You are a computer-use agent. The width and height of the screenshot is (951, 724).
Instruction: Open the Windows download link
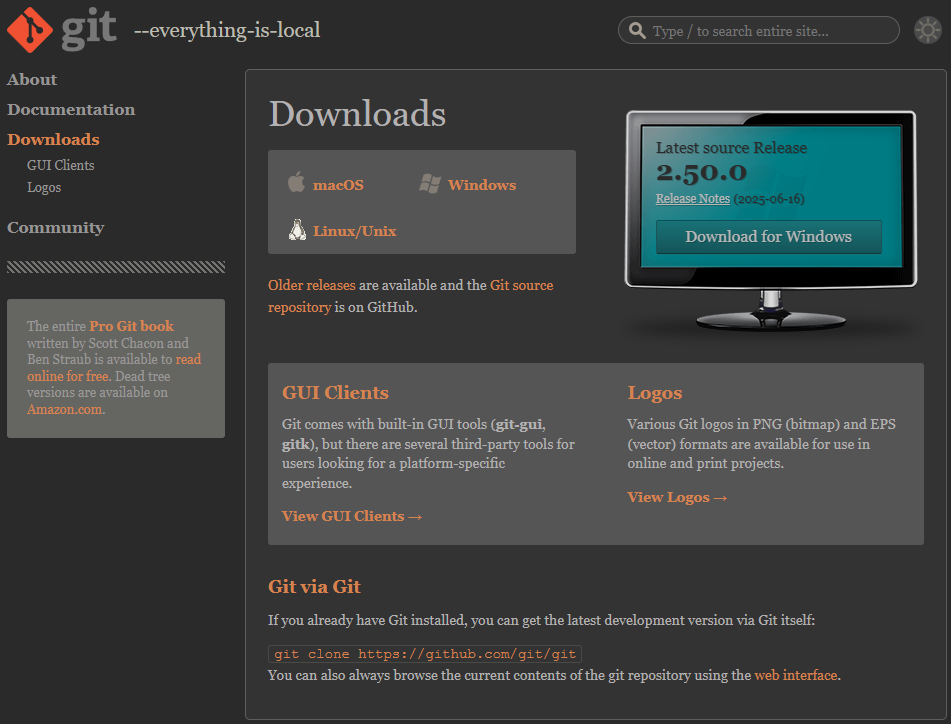coord(482,185)
